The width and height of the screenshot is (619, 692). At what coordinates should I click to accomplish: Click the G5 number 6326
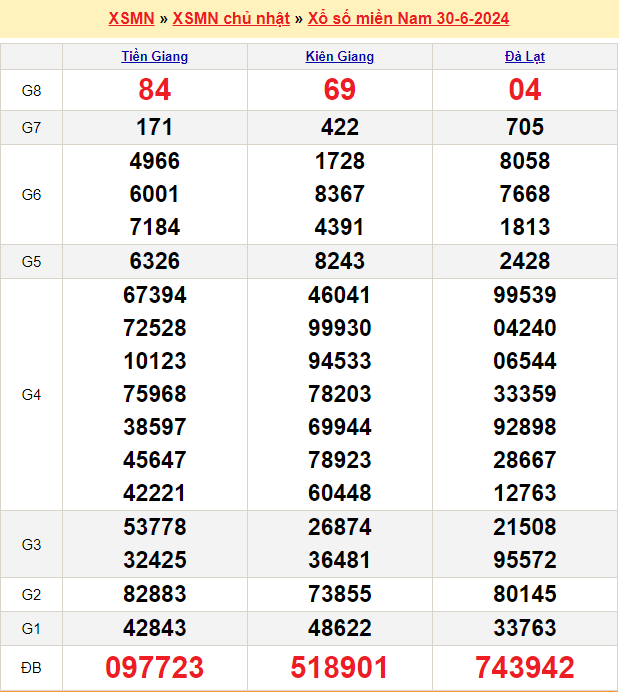tap(155, 261)
